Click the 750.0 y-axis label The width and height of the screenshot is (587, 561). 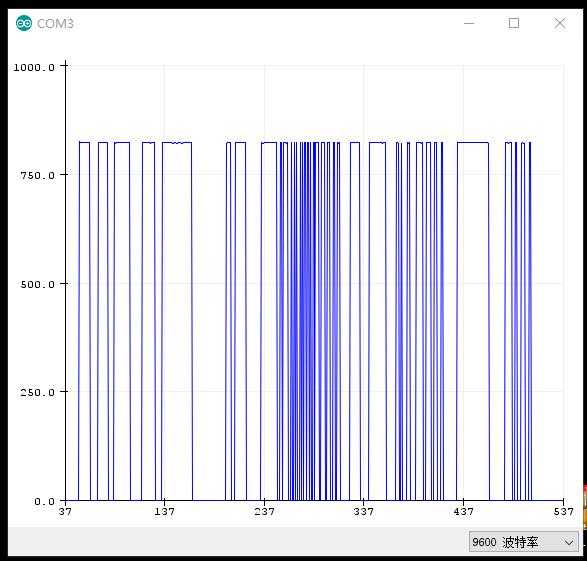(x=37, y=175)
